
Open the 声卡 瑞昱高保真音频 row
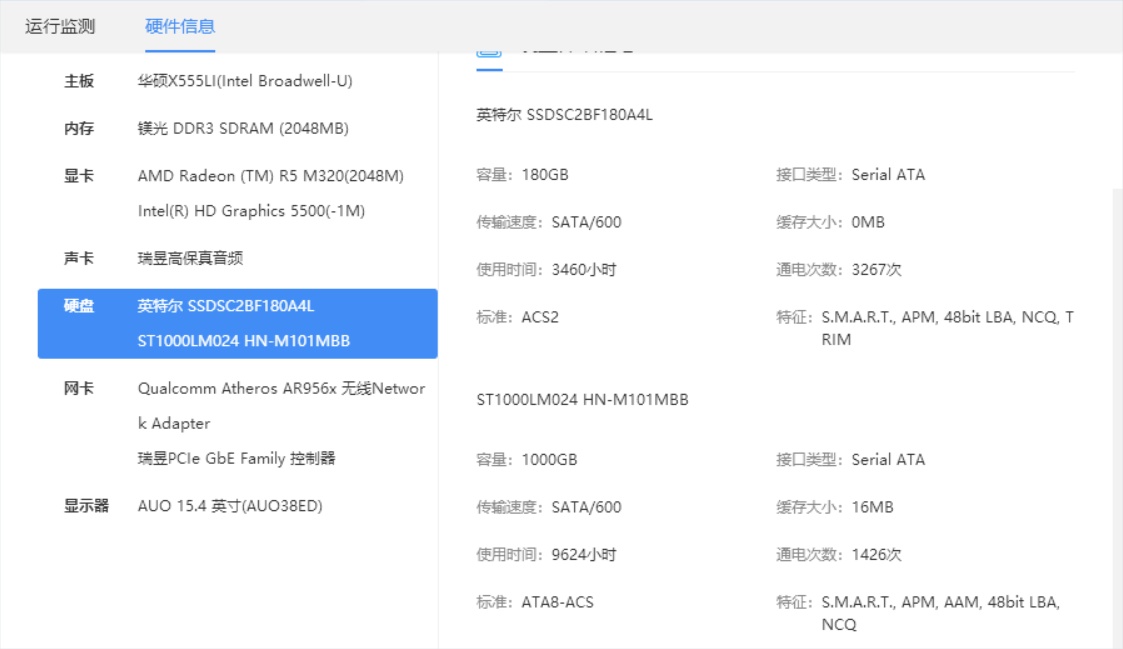(x=190, y=258)
